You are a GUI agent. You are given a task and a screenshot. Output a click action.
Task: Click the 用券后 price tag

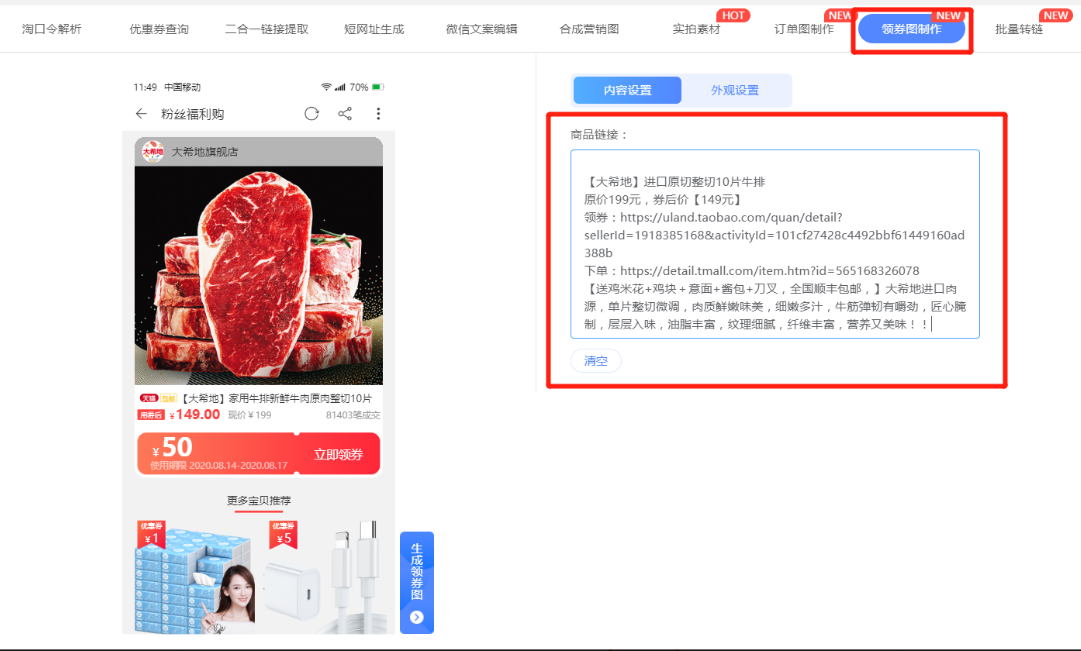(x=150, y=415)
